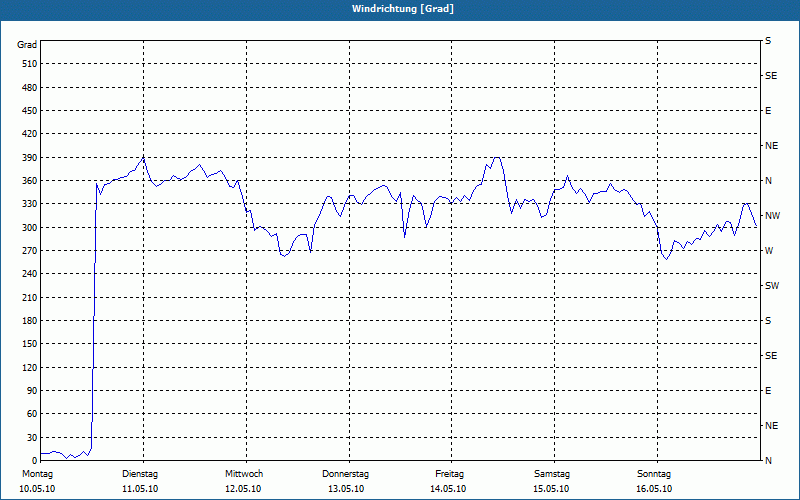Select the date 12.05.10
The width and height of the screenshot is (800, 500).
tap(243, 489)
